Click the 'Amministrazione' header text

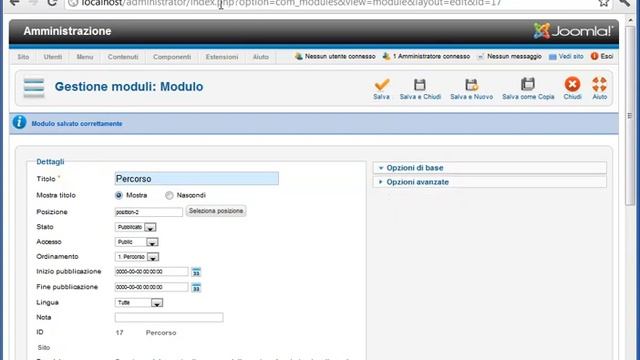tap(67, 31)
